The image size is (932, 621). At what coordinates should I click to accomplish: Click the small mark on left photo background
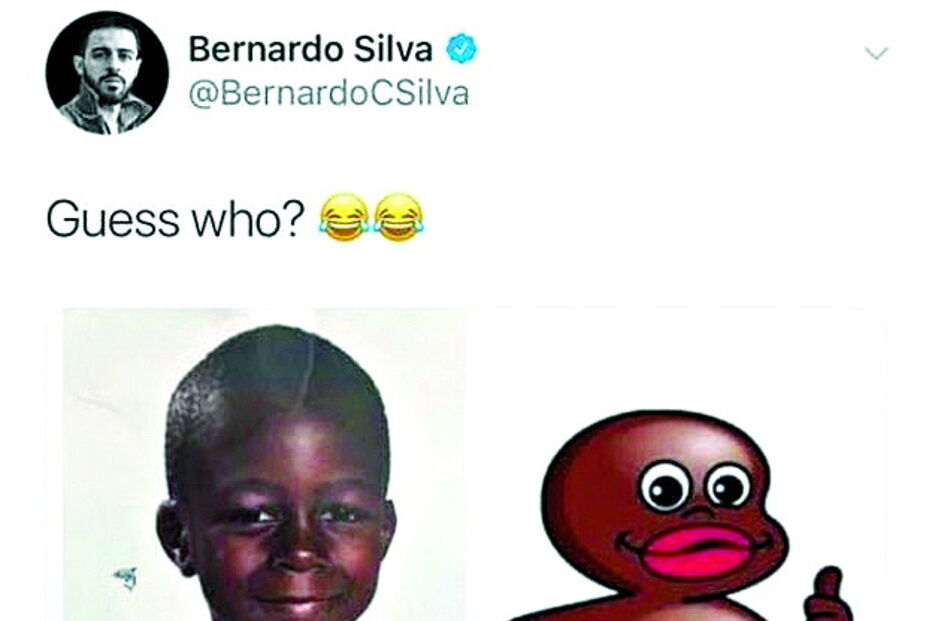(x=127, y=578)
